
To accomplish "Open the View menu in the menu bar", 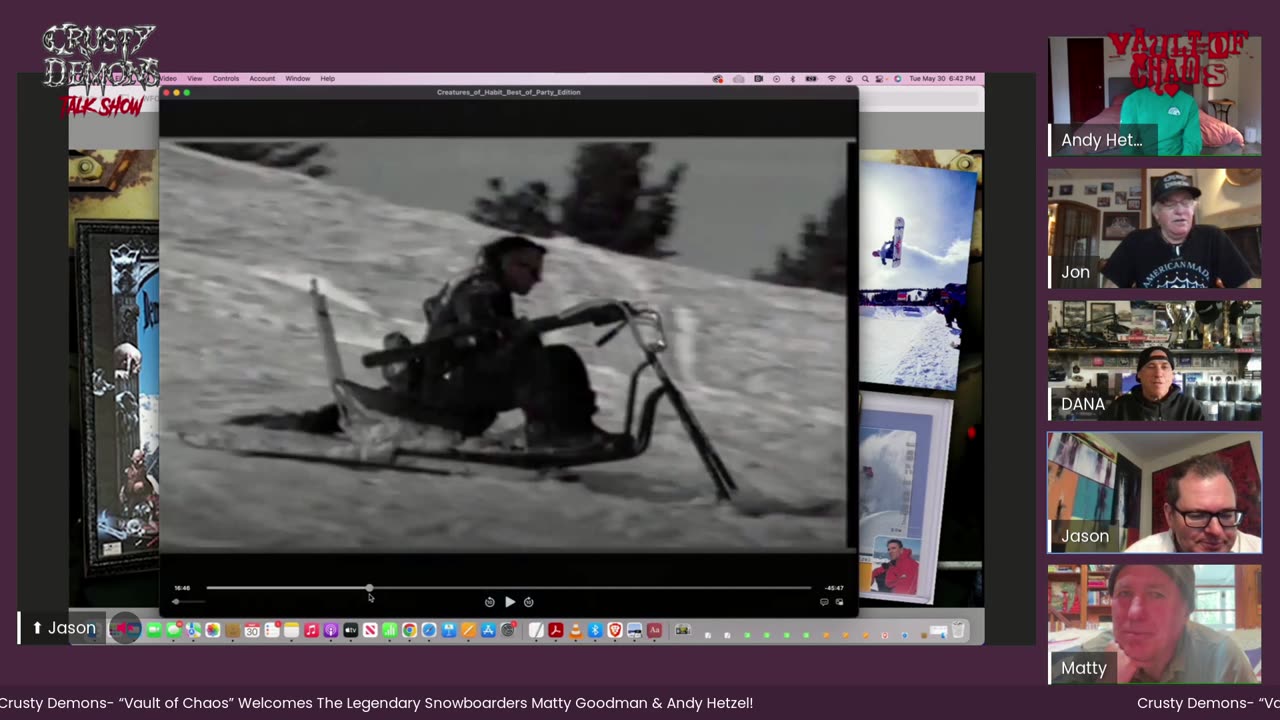I will pyautogui.click(x=195, y=78).
